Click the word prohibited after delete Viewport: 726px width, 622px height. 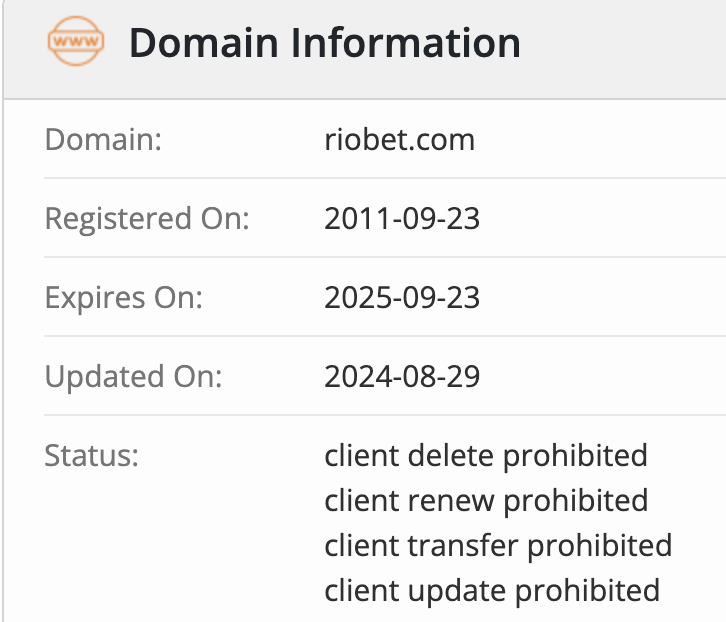coord(576,456)
